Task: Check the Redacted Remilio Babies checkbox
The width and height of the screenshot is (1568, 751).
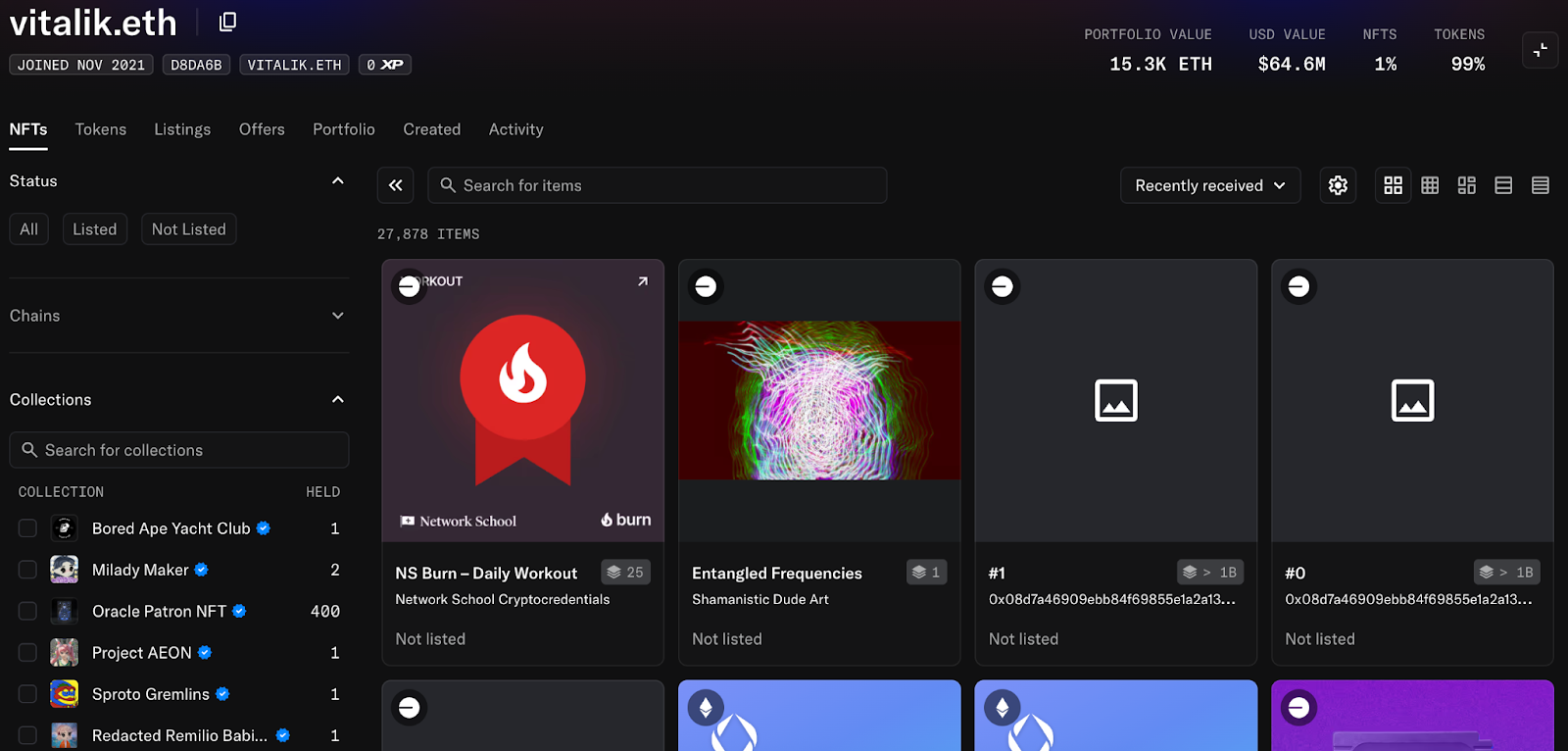Action: [27, 735]
